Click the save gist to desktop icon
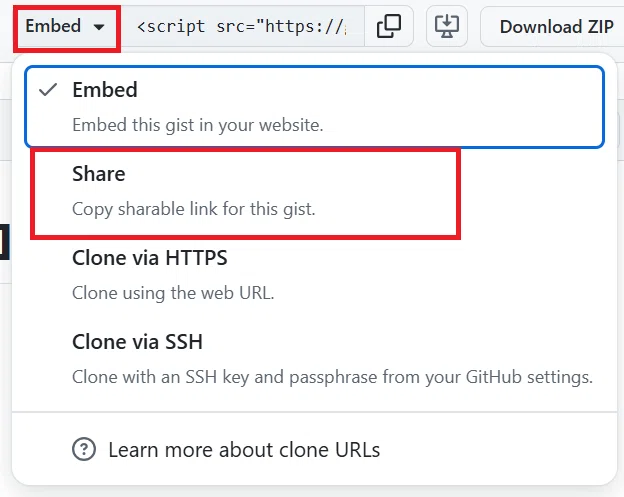Image resolution: width=624 pixels, height=497 pixels. pyautogui.click(x=447, y=26)
